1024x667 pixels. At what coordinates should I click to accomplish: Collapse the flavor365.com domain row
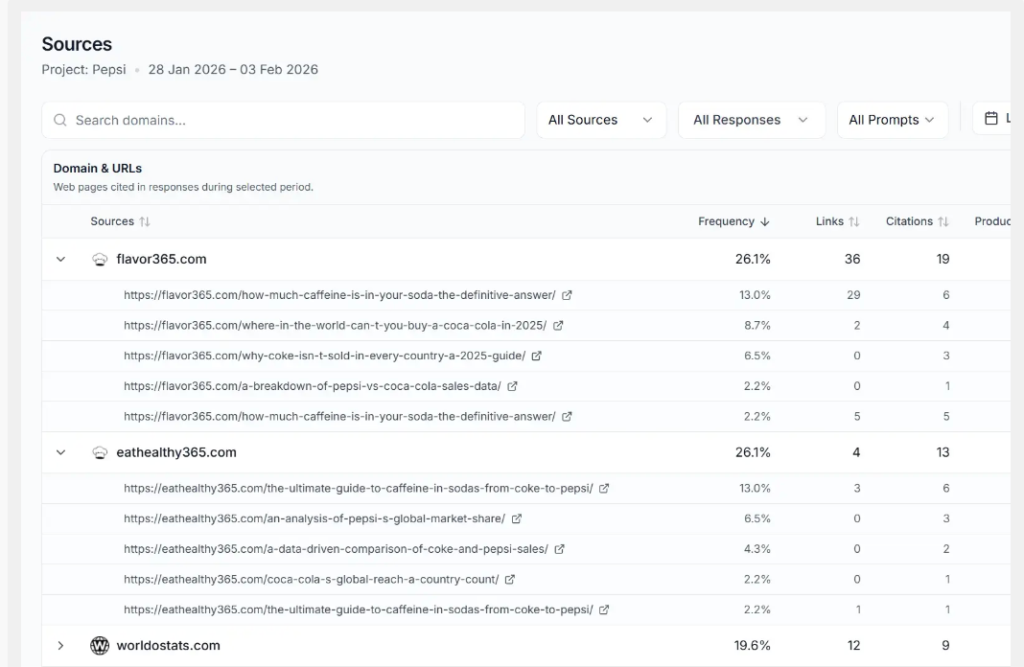(61, 259)
